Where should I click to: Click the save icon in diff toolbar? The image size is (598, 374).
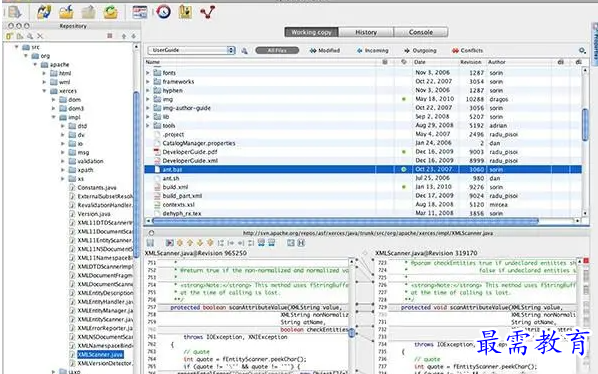(x=150, y=243)
